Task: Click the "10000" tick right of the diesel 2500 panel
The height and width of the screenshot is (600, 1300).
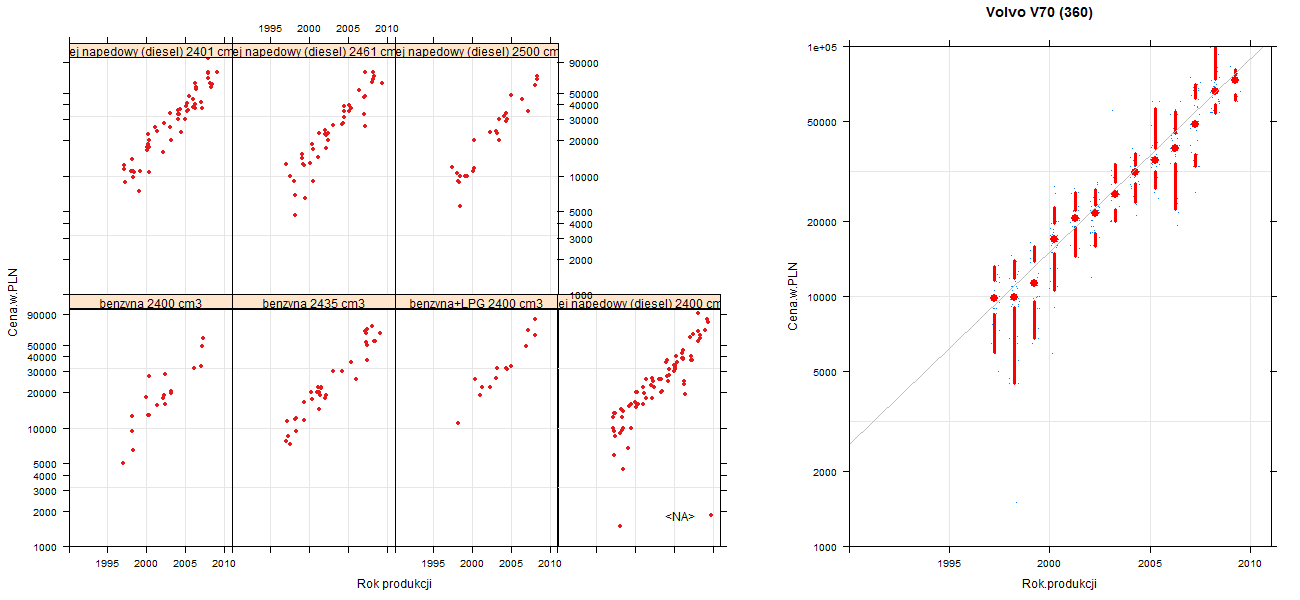Action: pyautogui.click(x=584, y=177)
